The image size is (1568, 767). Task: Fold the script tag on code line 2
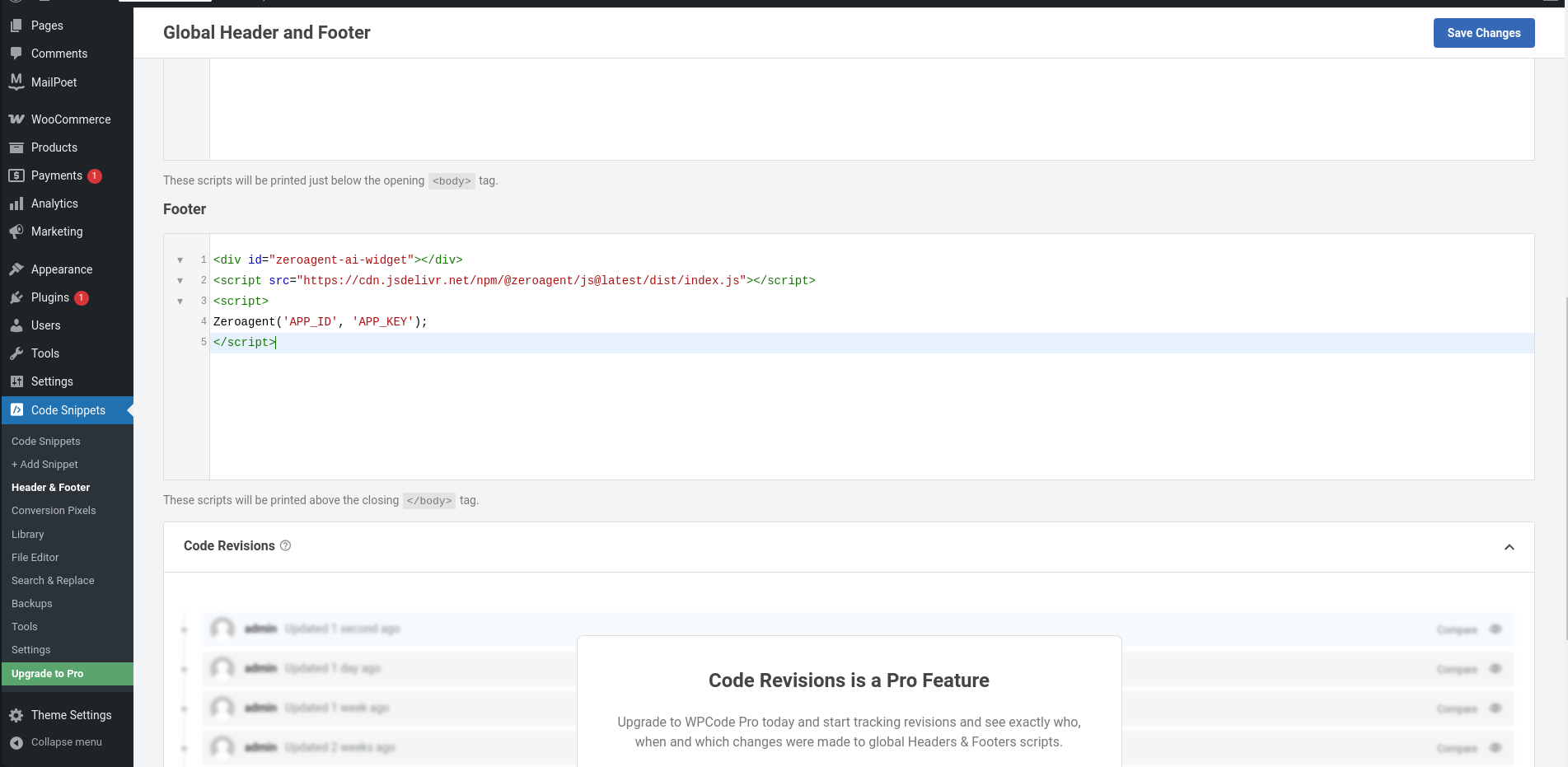pos(180,280)
